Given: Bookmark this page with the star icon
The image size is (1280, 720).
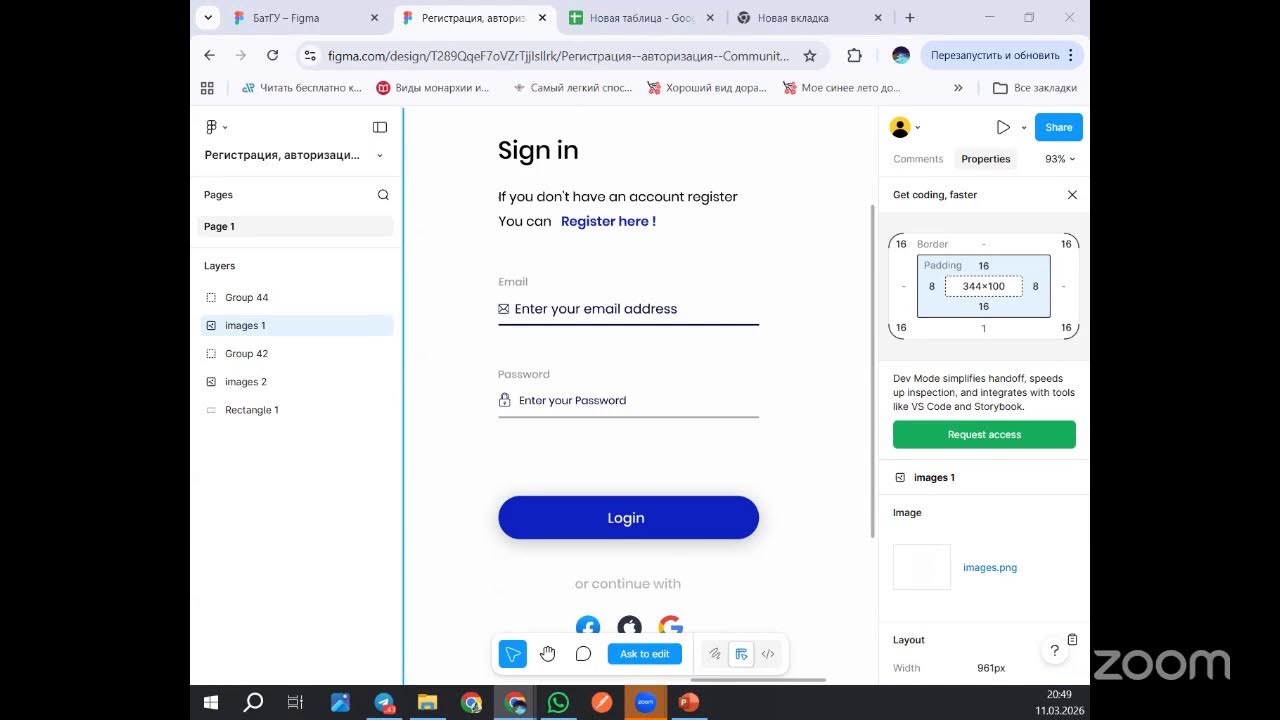Looking at the screenshot, I should point(810,56).
